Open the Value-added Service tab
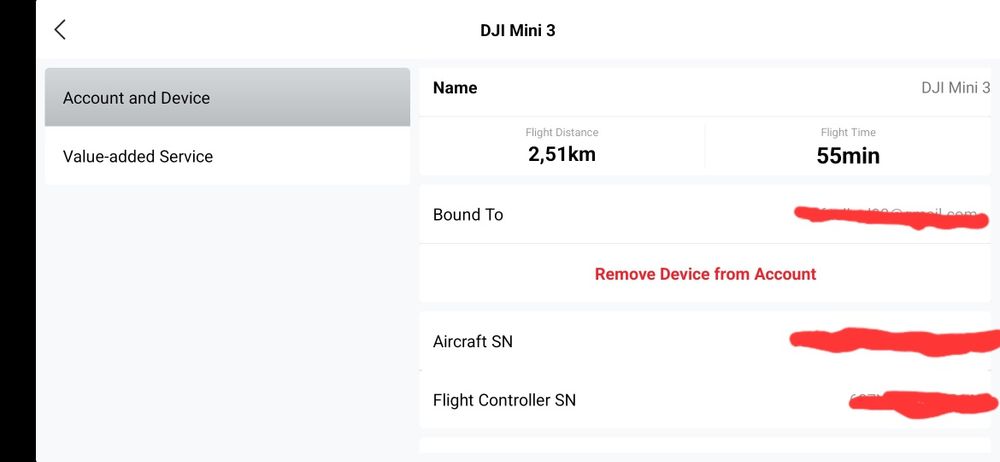The width and height of the screenshot is (1000, 462). pos(227,156)
